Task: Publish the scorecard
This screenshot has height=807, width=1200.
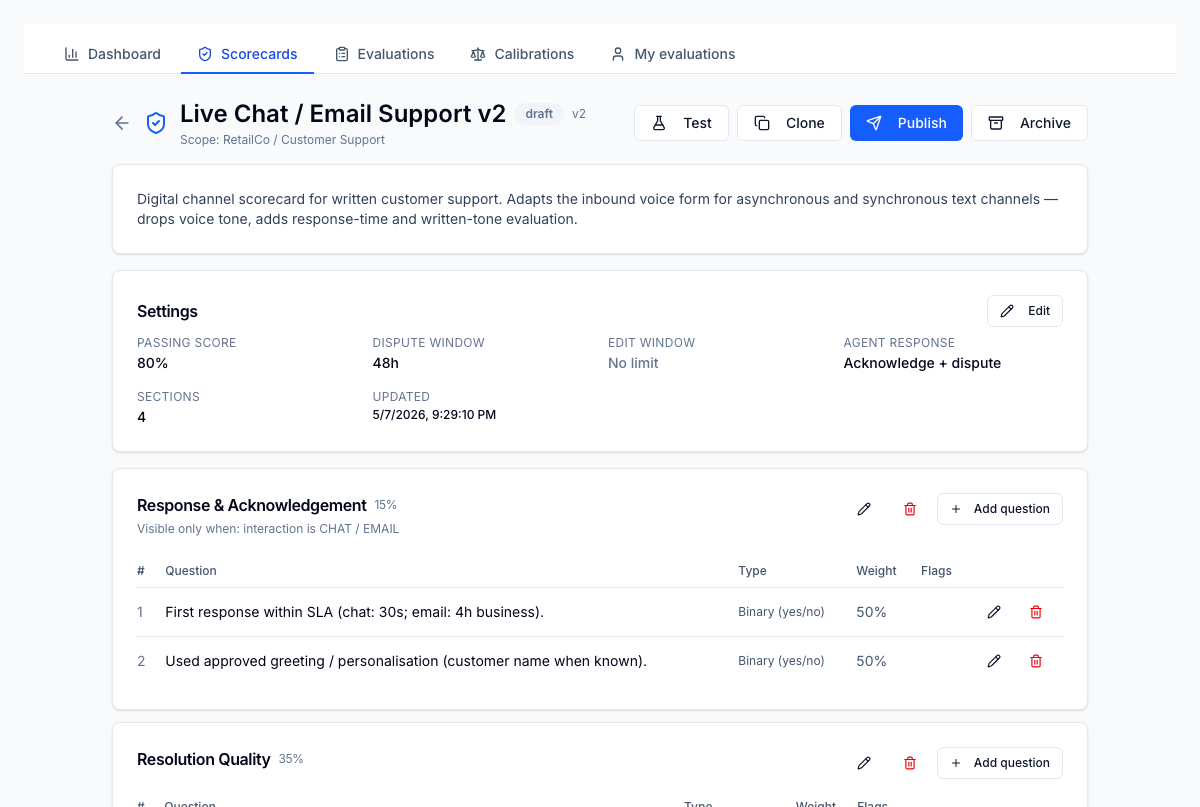Action: coord(906,123)
